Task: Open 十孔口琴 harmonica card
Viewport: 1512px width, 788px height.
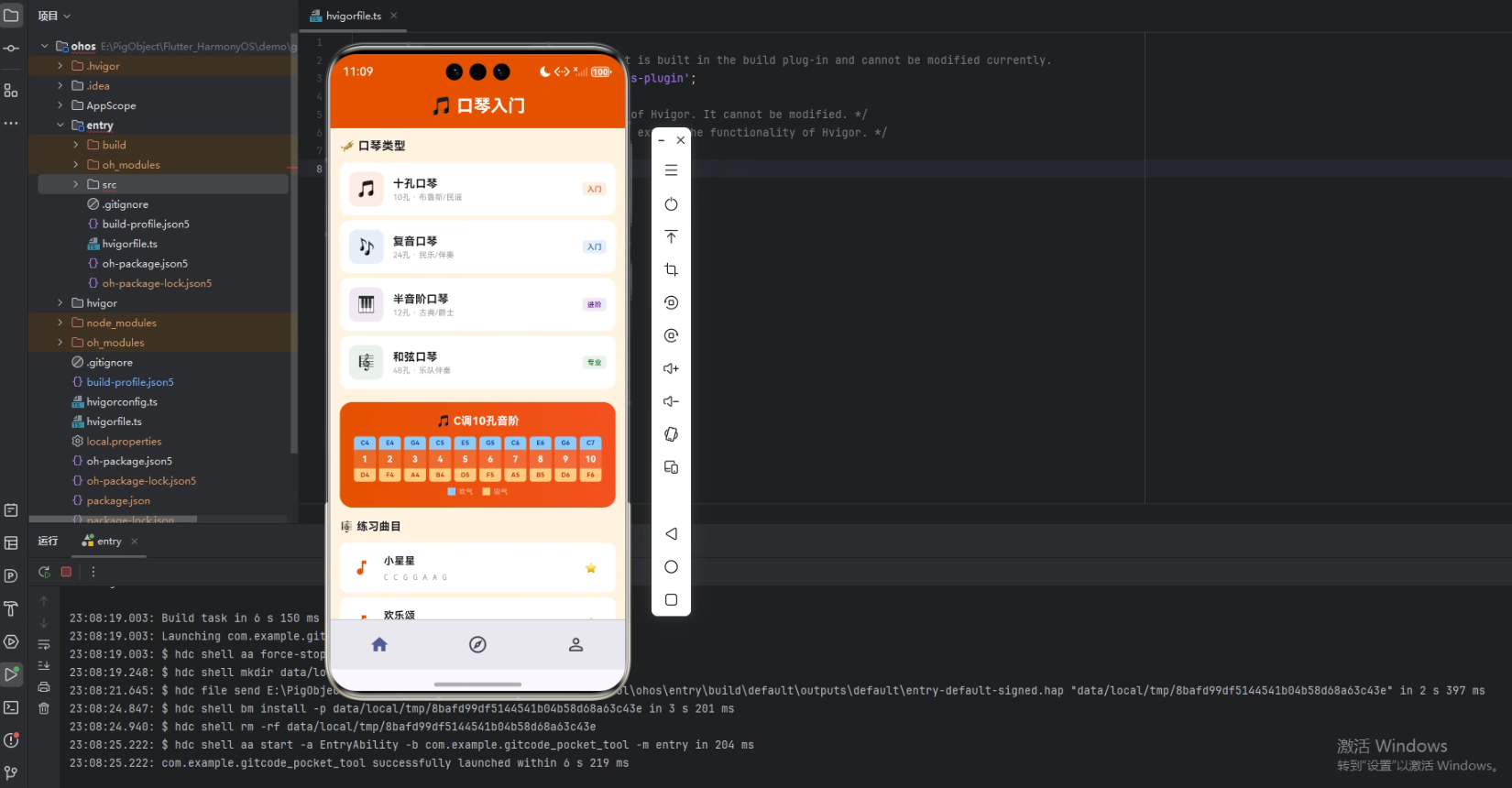Action: click(x=477, y=189)
